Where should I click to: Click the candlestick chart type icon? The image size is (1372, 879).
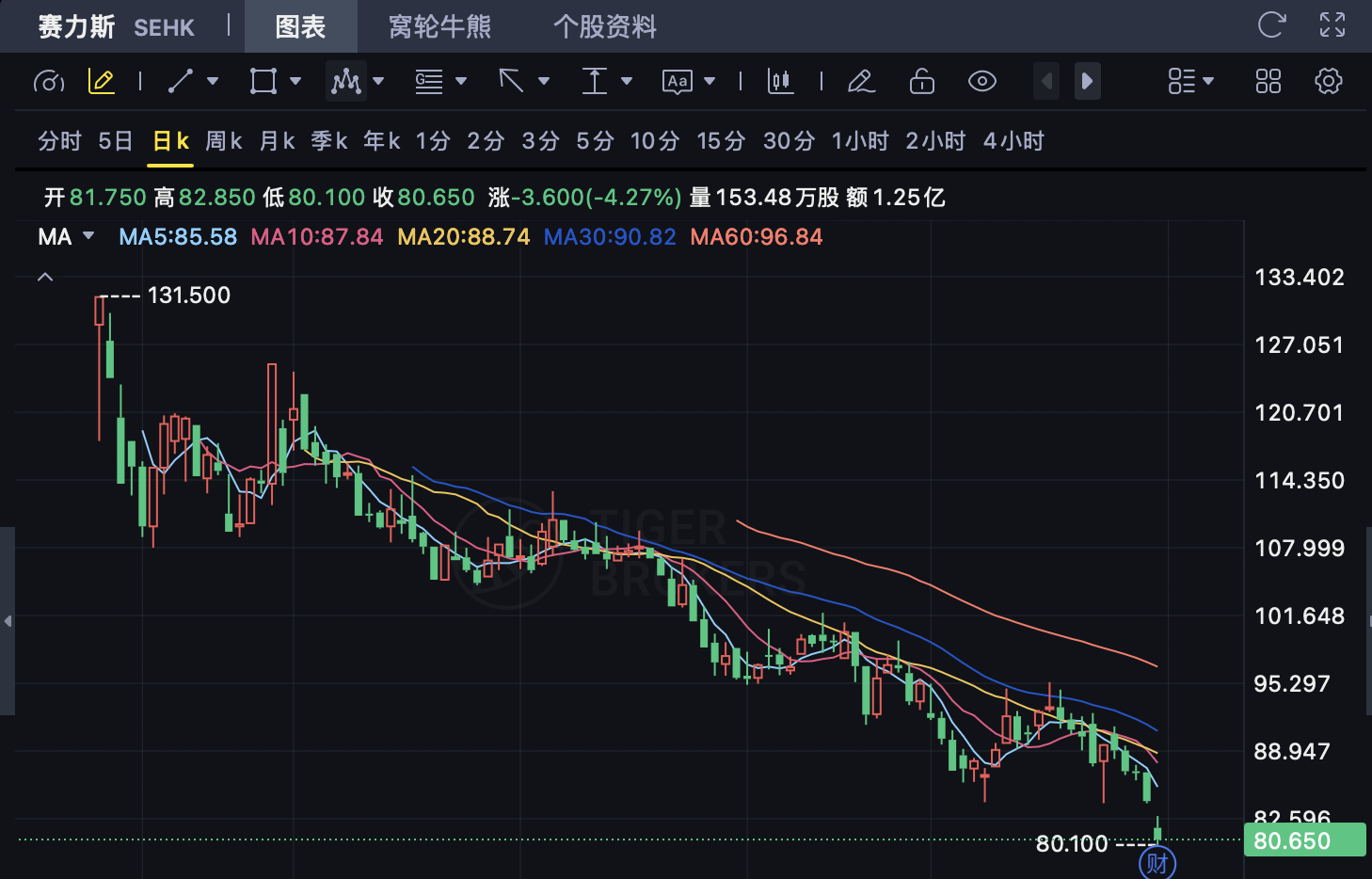pos(780,82)
